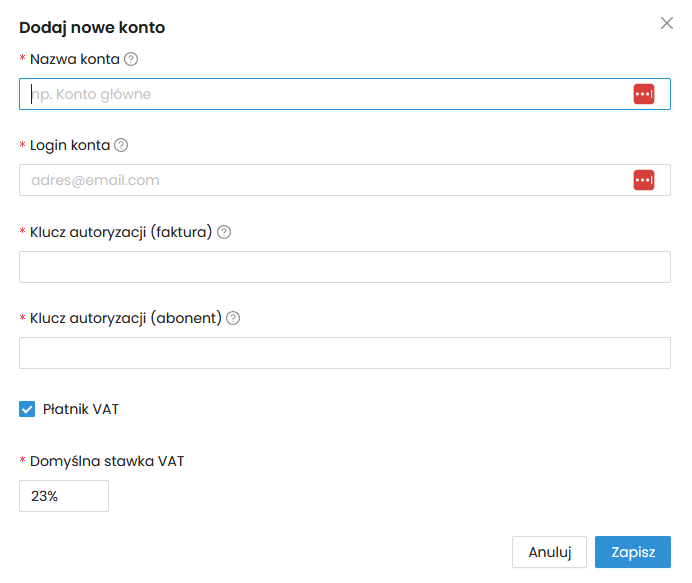Viewport: 692px width, 583px height.
Task: Open help tooltip next to Nazwa konta
Action: tap(130, 59)
